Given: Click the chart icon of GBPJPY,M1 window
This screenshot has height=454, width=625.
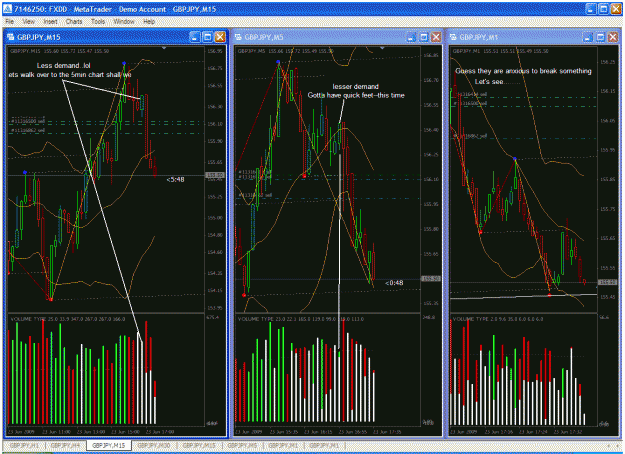Looking at the screenshot, I should tap(453, 37).
